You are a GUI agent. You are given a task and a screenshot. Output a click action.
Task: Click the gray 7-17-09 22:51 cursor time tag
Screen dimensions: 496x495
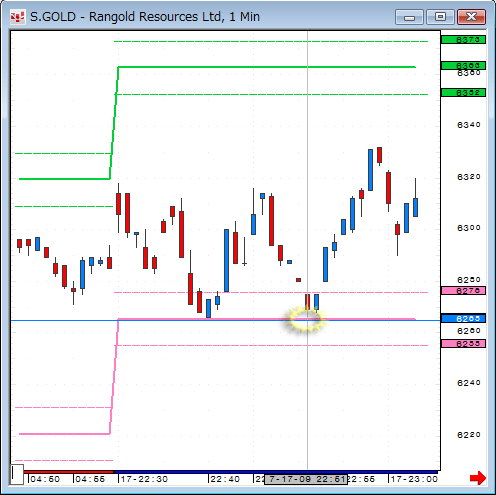(x=306, y=479)
